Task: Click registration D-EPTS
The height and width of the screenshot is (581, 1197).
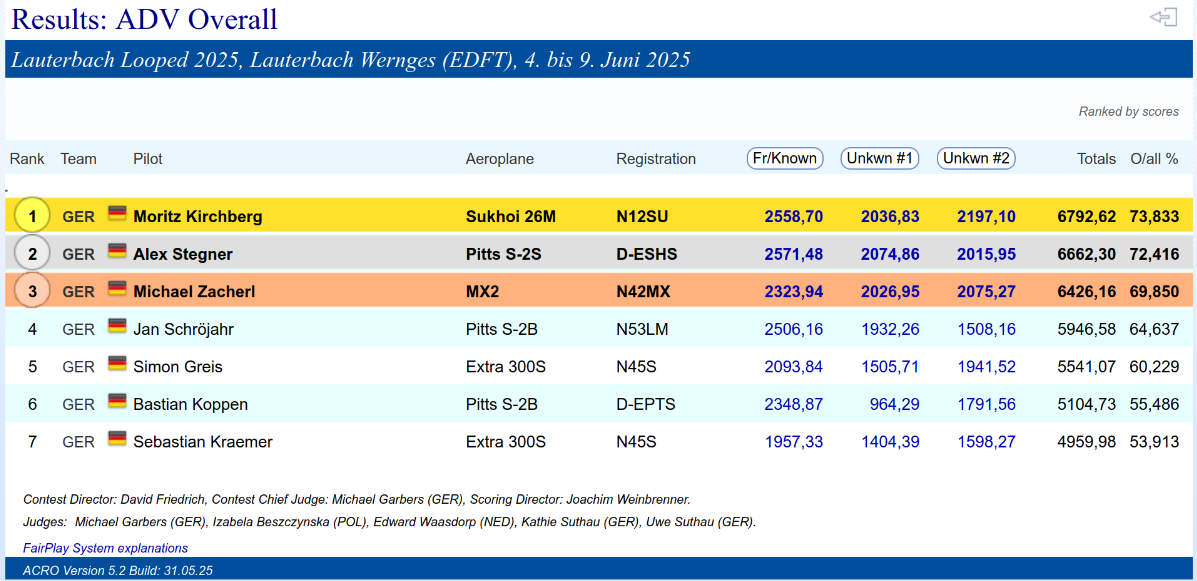Action: click(646, 404)
